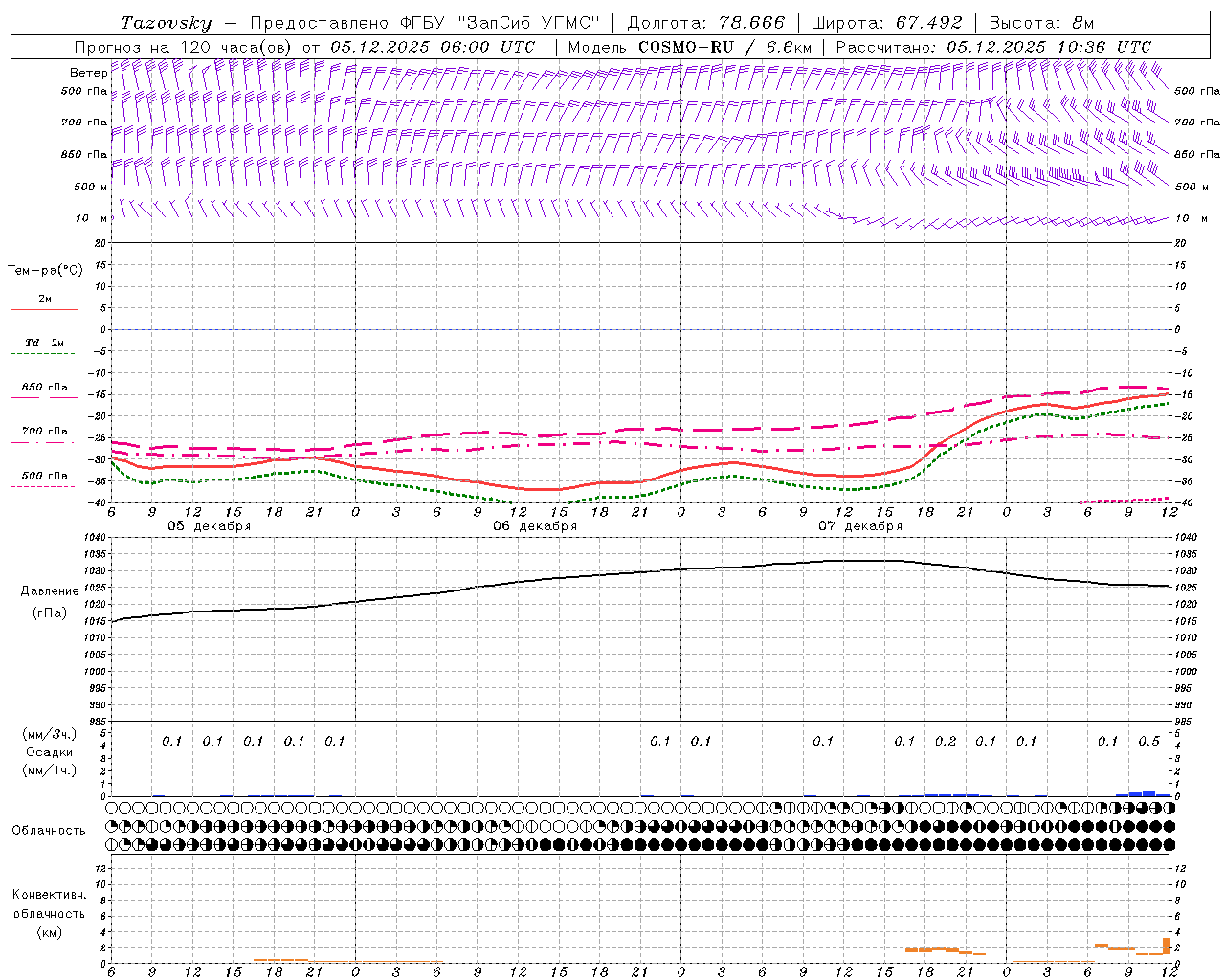Select the Тем-ра(°C) temperature panel label
This screenshot has height=980, width=1225.
(45, 271)
